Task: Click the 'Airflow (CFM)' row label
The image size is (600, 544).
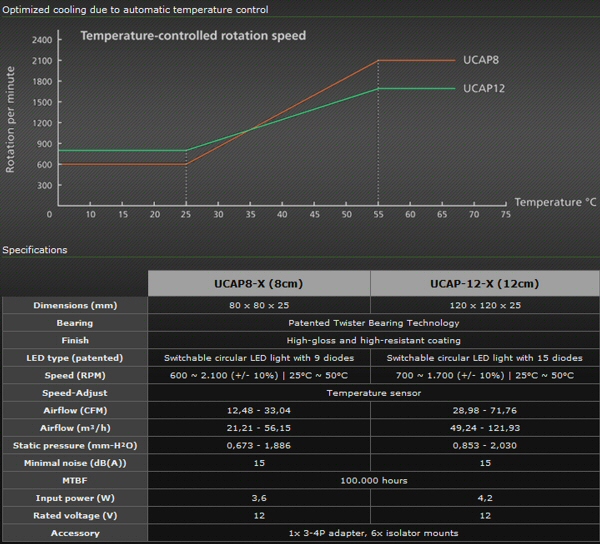Action: 75,410
